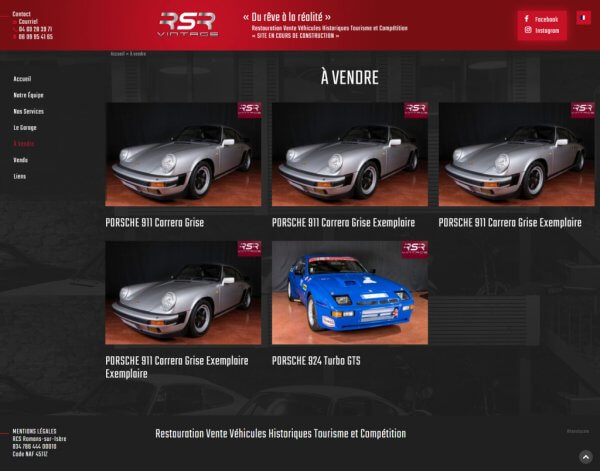Click phone number 06 09 95 41 65

(x=36, y=37)
